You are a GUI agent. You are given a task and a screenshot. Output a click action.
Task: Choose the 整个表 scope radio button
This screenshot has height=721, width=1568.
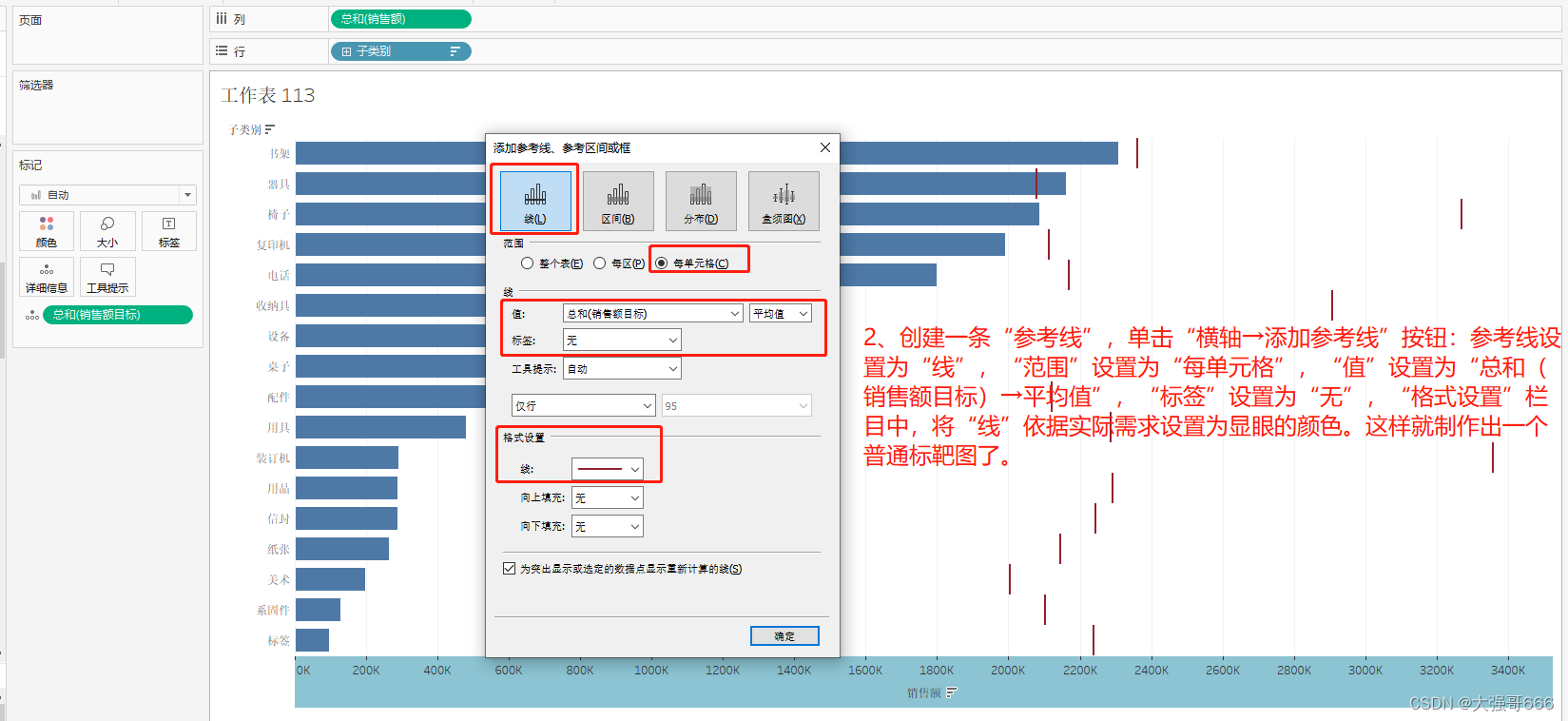coord(527,263)
